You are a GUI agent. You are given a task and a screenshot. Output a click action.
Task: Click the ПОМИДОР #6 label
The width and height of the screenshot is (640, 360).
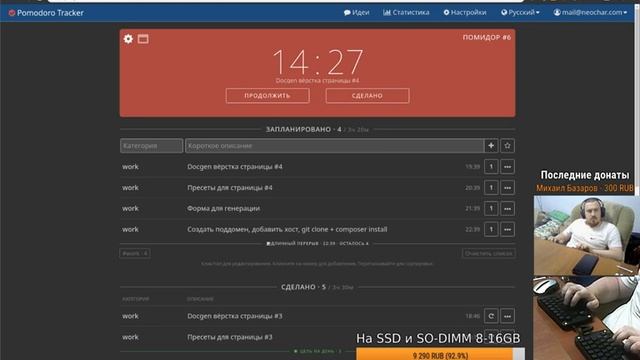pos(487,38)
